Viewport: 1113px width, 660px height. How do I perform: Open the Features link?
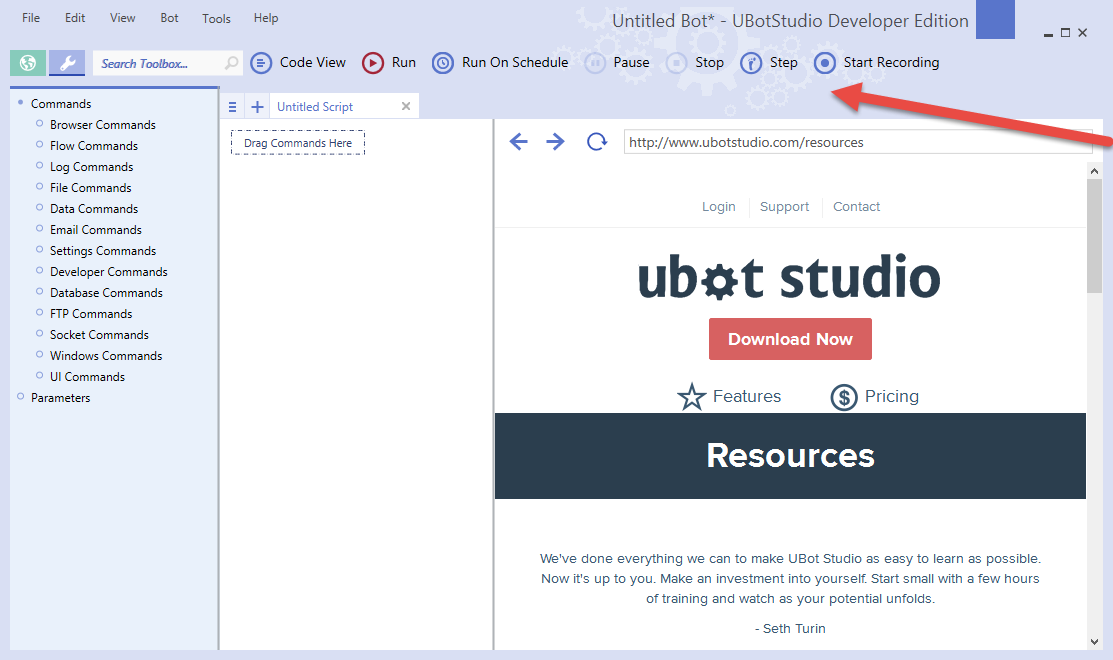[x=747, y=396]
